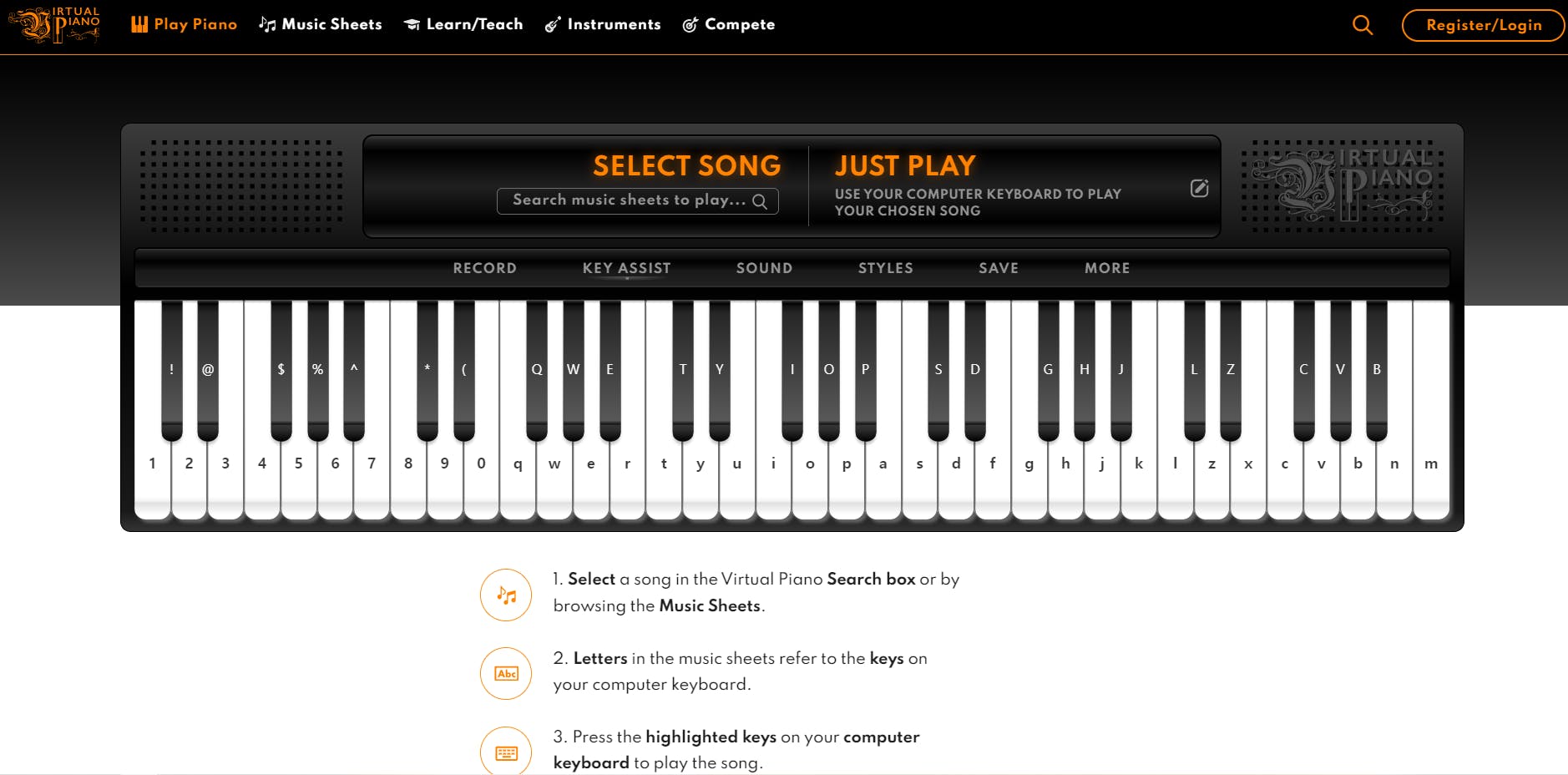Toggle the Key Assist option
Screen dimensions: 1568x775
[x=626, y=268]
